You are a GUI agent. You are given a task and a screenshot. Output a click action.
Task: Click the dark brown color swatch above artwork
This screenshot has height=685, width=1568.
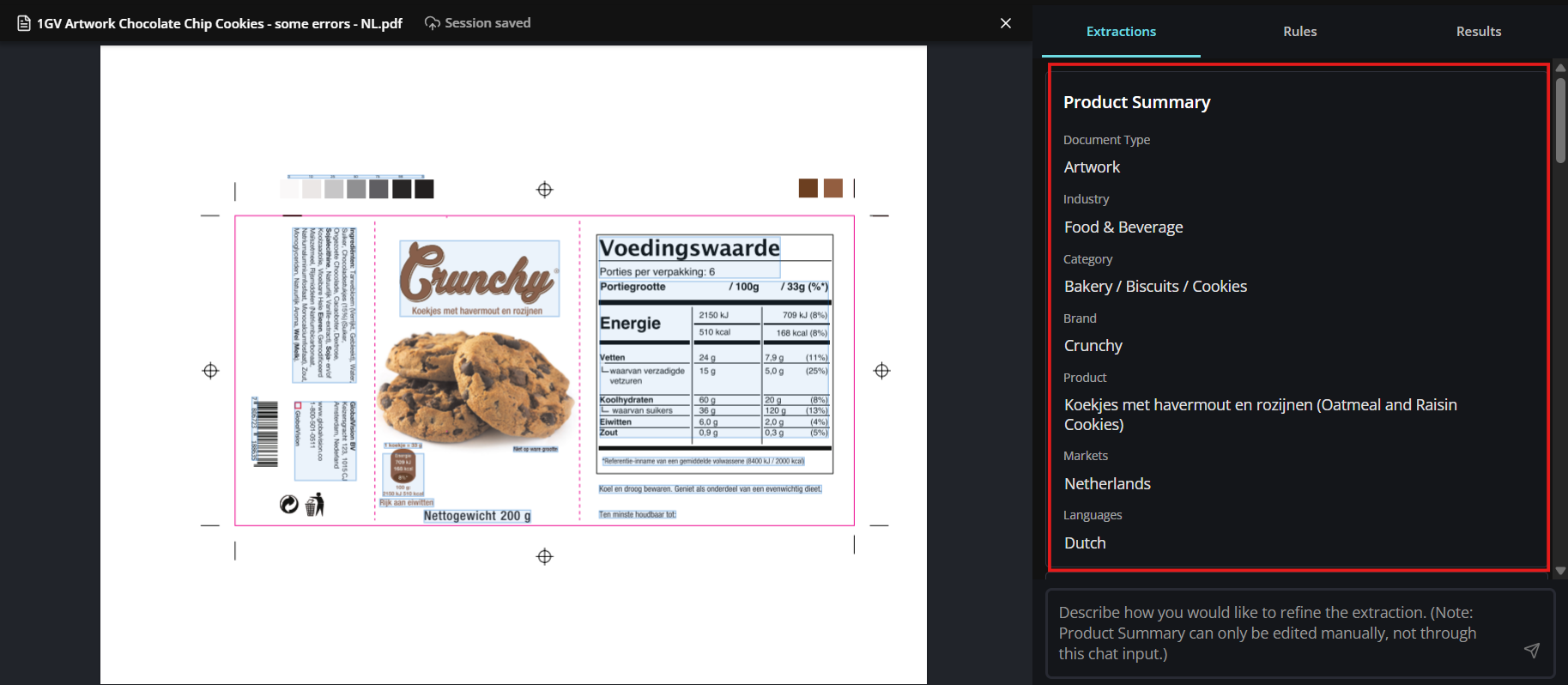point(808,188)
